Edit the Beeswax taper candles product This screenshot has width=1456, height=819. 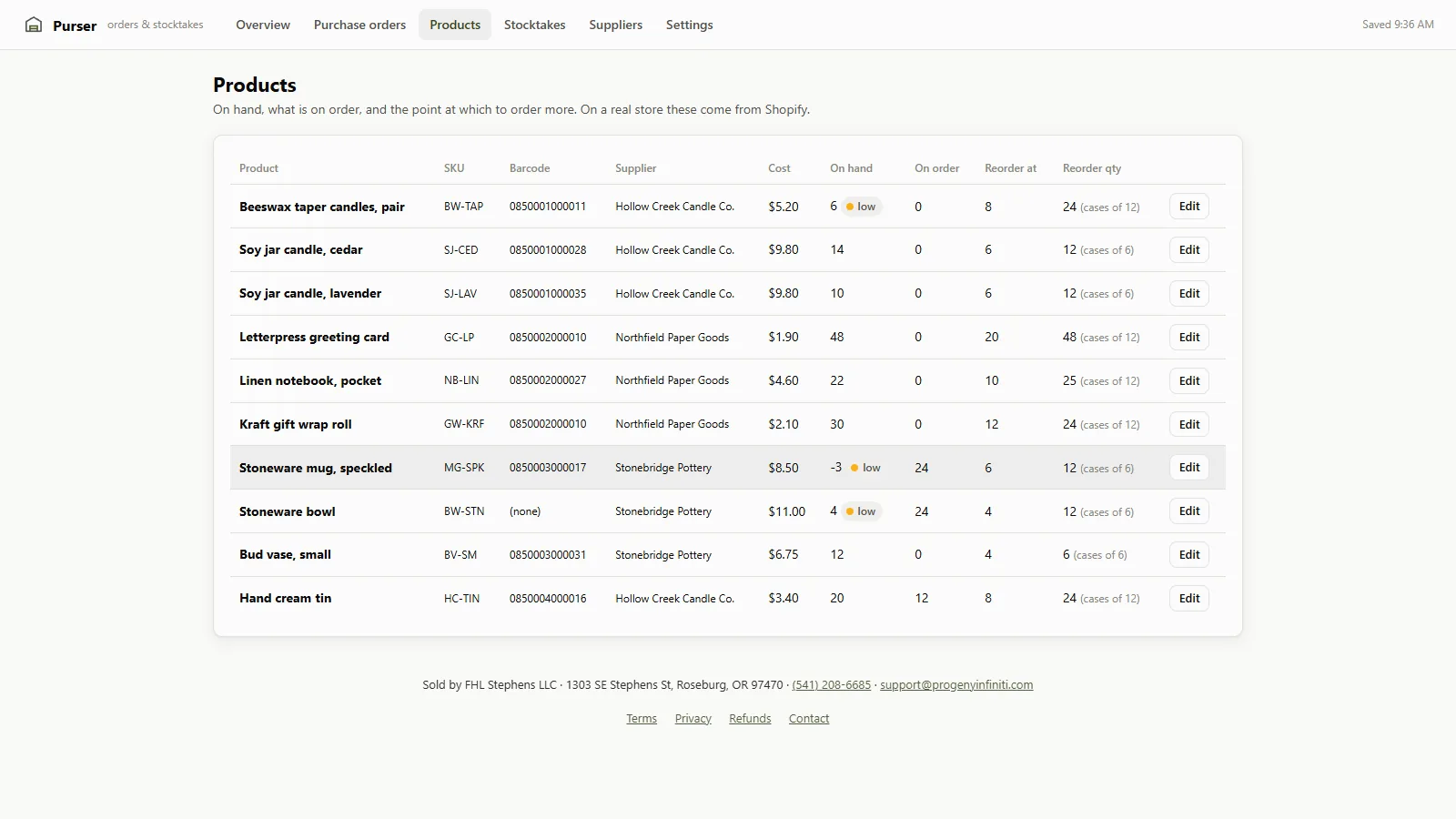pos(1189,207)
